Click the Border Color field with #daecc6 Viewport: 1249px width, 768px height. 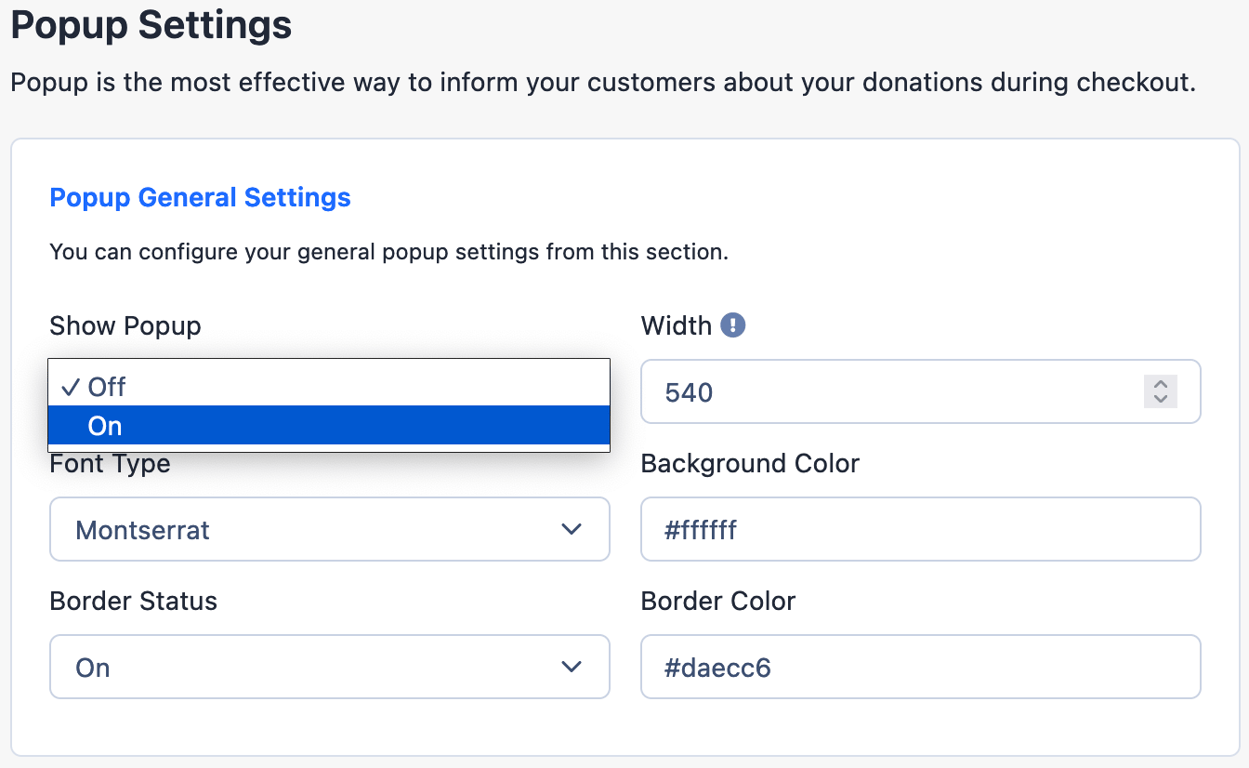coord(920,666)
